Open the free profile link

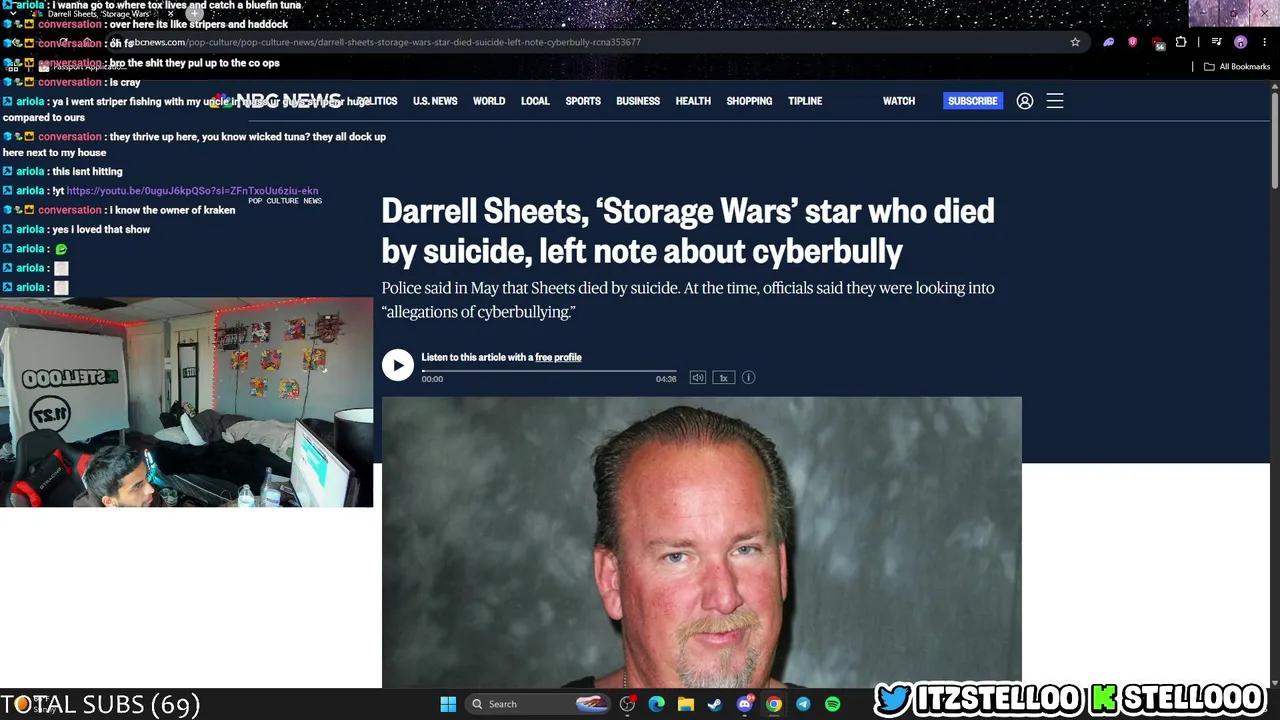(558, 357)
